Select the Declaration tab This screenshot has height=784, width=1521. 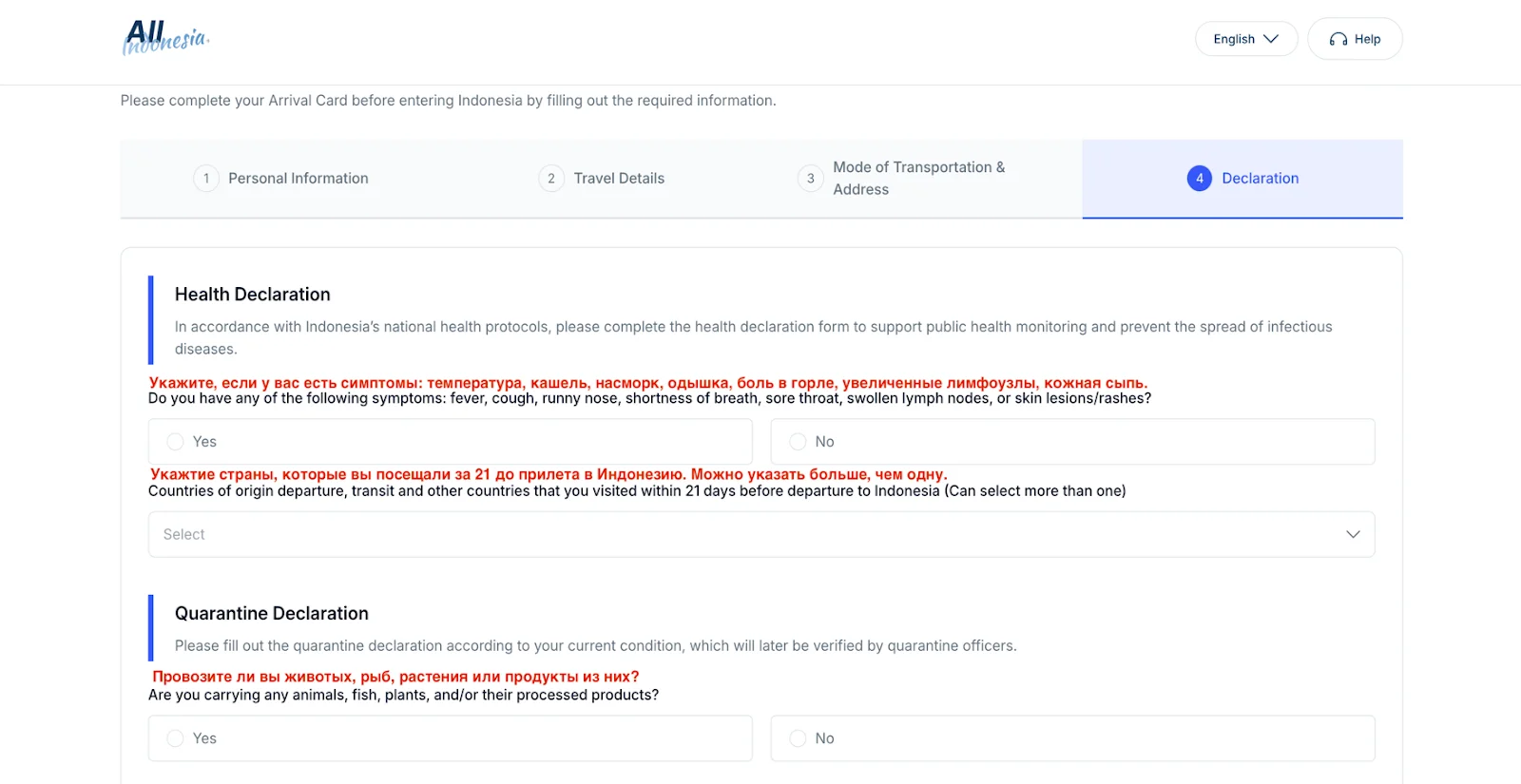[x=1260, y=179]
